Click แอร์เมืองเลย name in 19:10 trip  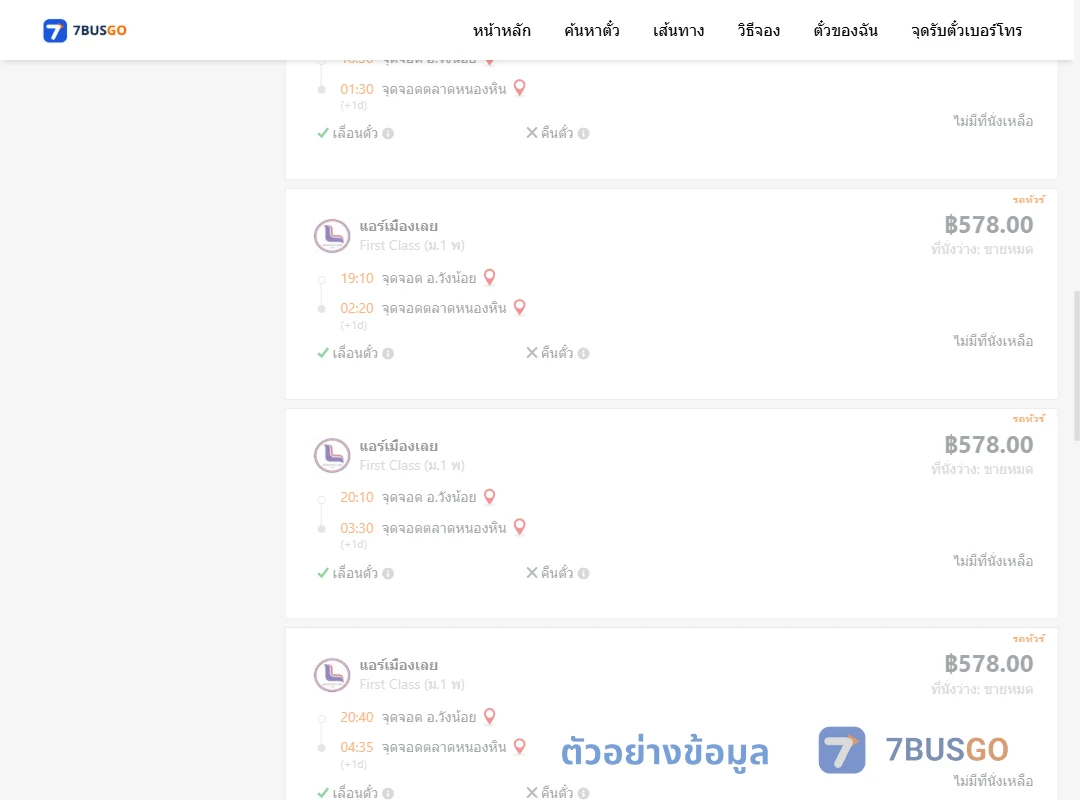(x=398, y=226)
